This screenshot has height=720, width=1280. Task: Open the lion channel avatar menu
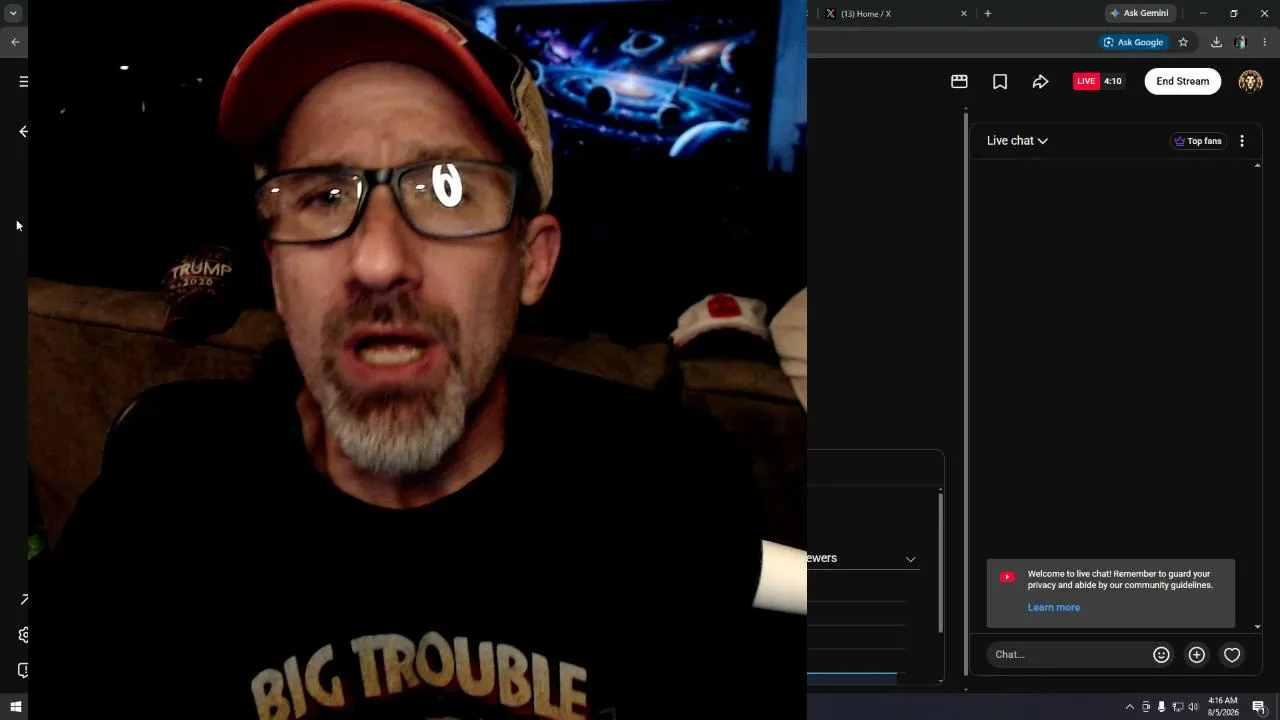coord(1251,82)
